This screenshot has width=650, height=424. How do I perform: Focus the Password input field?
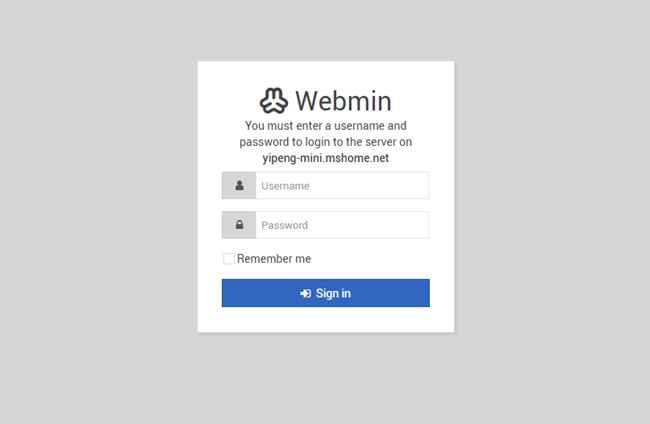click(x=342, y=225)
